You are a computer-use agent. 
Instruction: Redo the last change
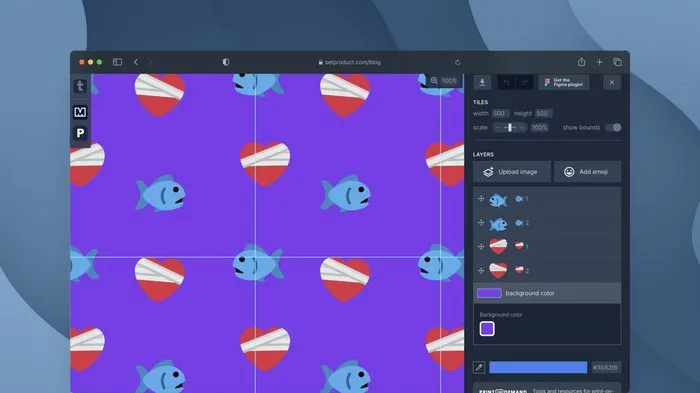[525, 82]
